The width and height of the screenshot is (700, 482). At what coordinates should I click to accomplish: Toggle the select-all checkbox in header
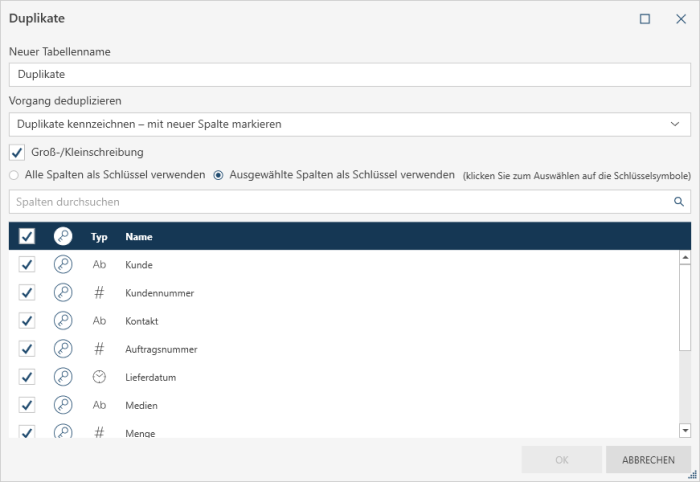pyautogui.click(x=27, y=237)
